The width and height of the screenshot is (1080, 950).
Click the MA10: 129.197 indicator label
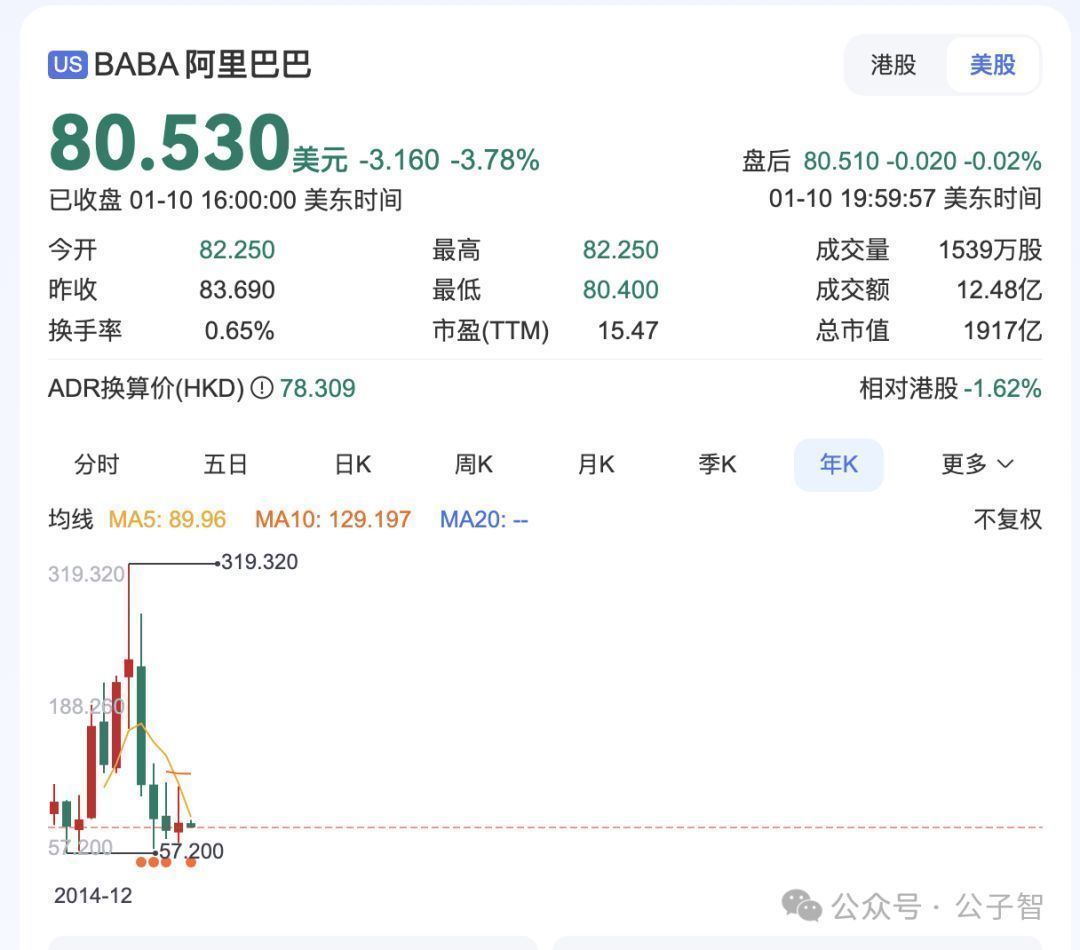click(333, 519)
